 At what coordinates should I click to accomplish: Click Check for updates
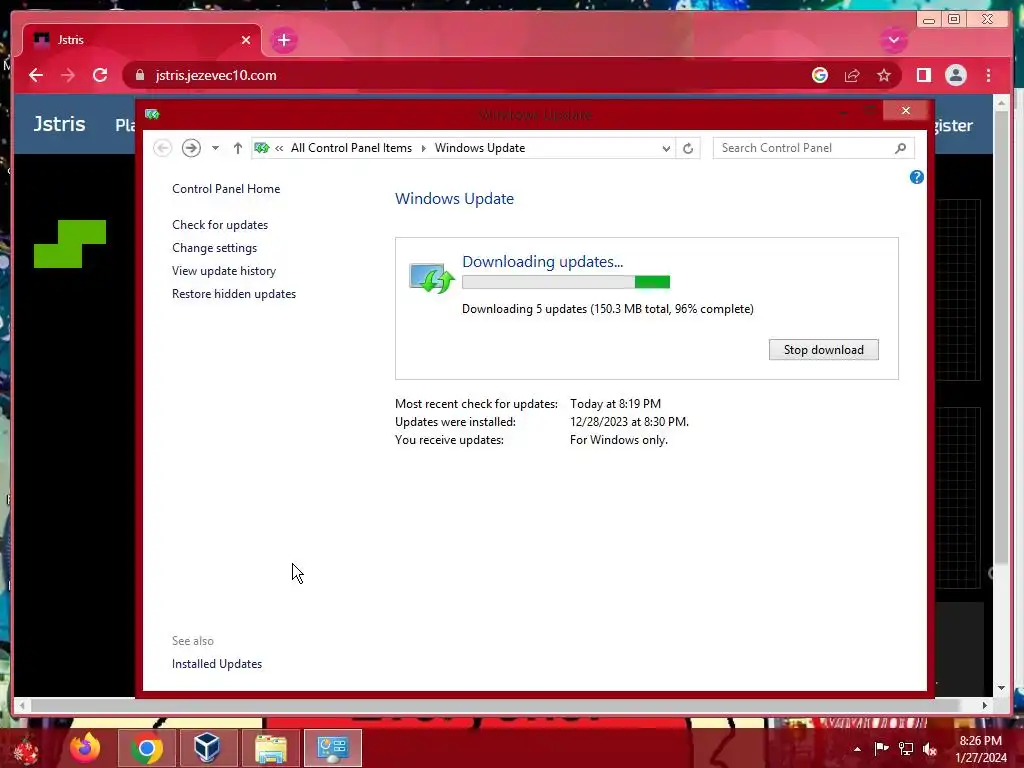point(220,225)
